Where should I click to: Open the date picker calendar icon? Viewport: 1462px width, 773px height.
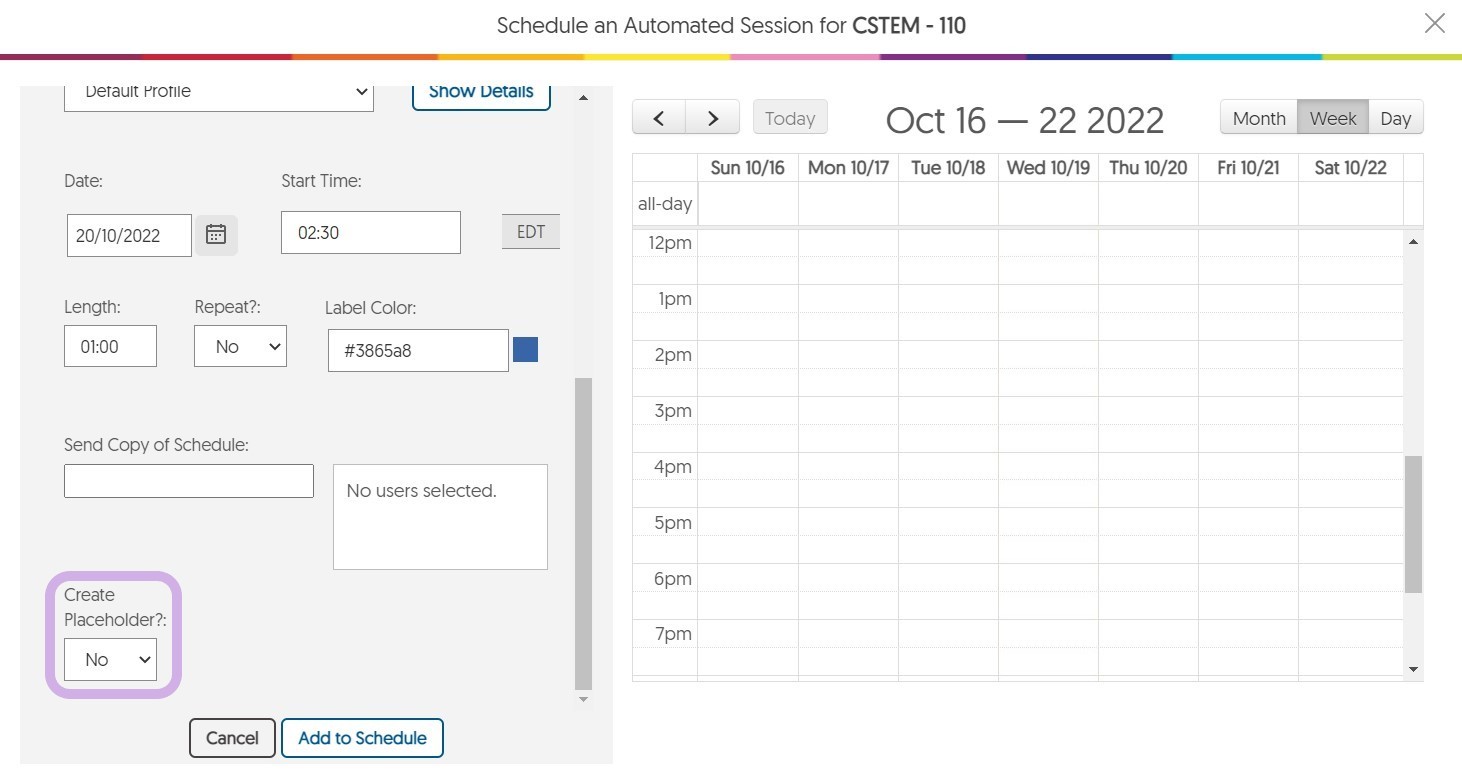(216, 235)
